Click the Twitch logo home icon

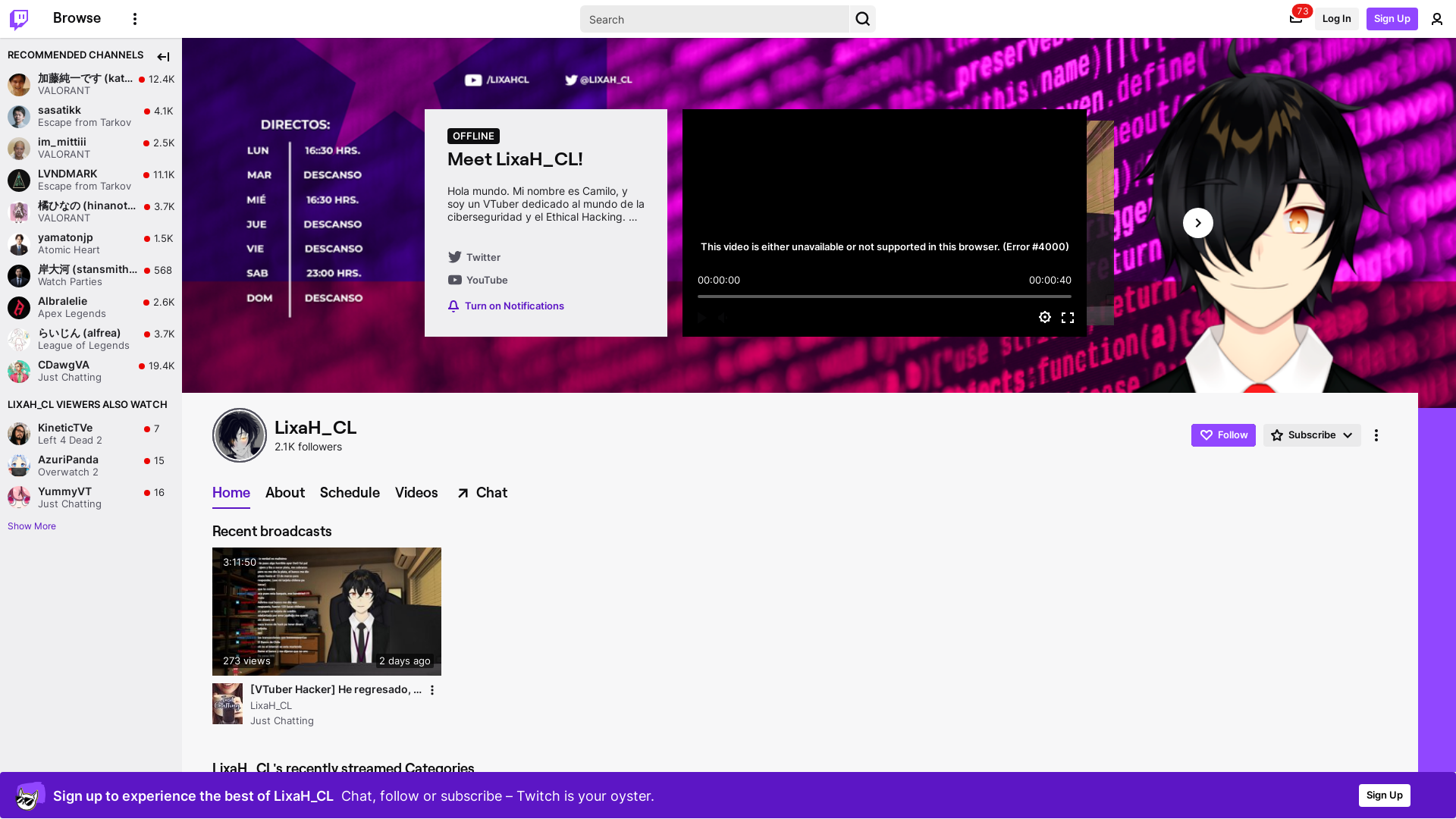click(x=19, y=19)
